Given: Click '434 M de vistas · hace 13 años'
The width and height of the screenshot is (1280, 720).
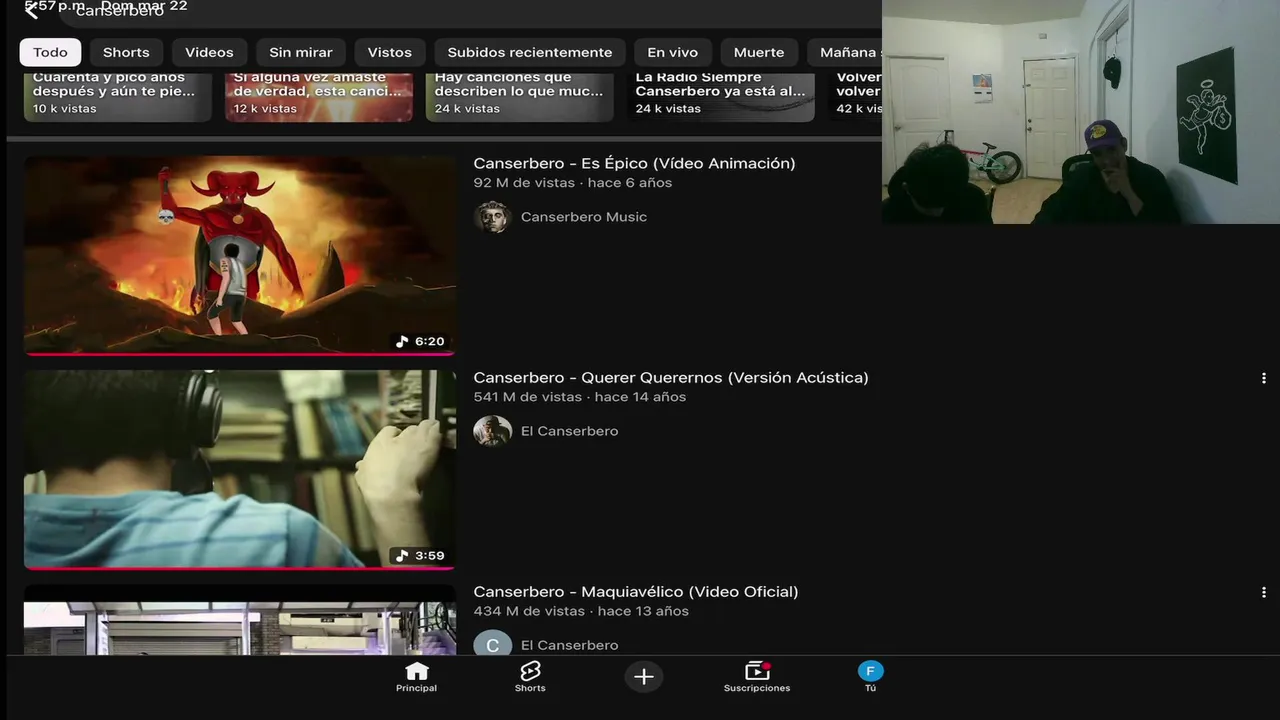Looking at the screenshot, I should [x=581, y=611].
